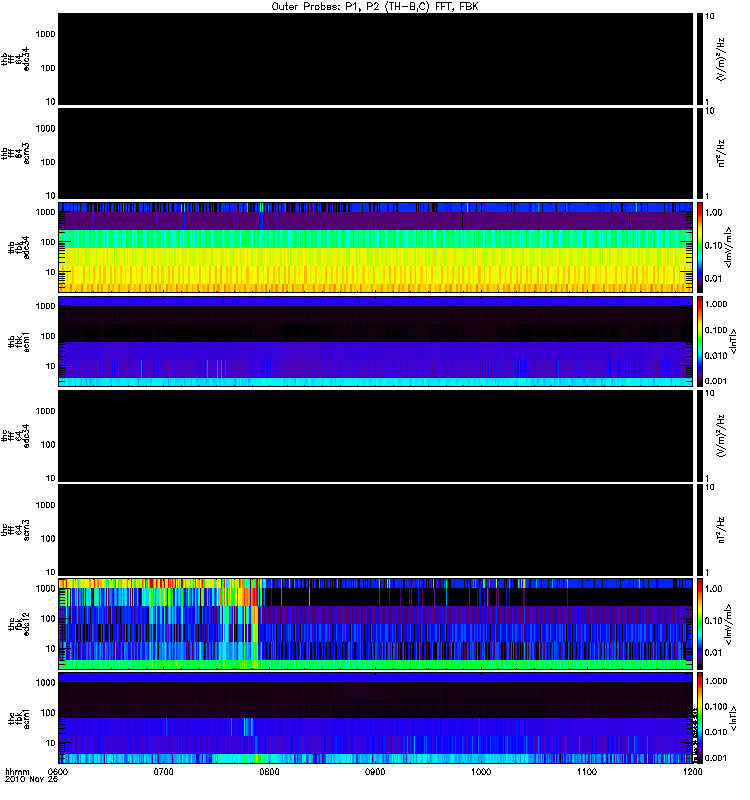Click the (V/m)²/Hz unit label of thc fff edc34

(721, 436)
